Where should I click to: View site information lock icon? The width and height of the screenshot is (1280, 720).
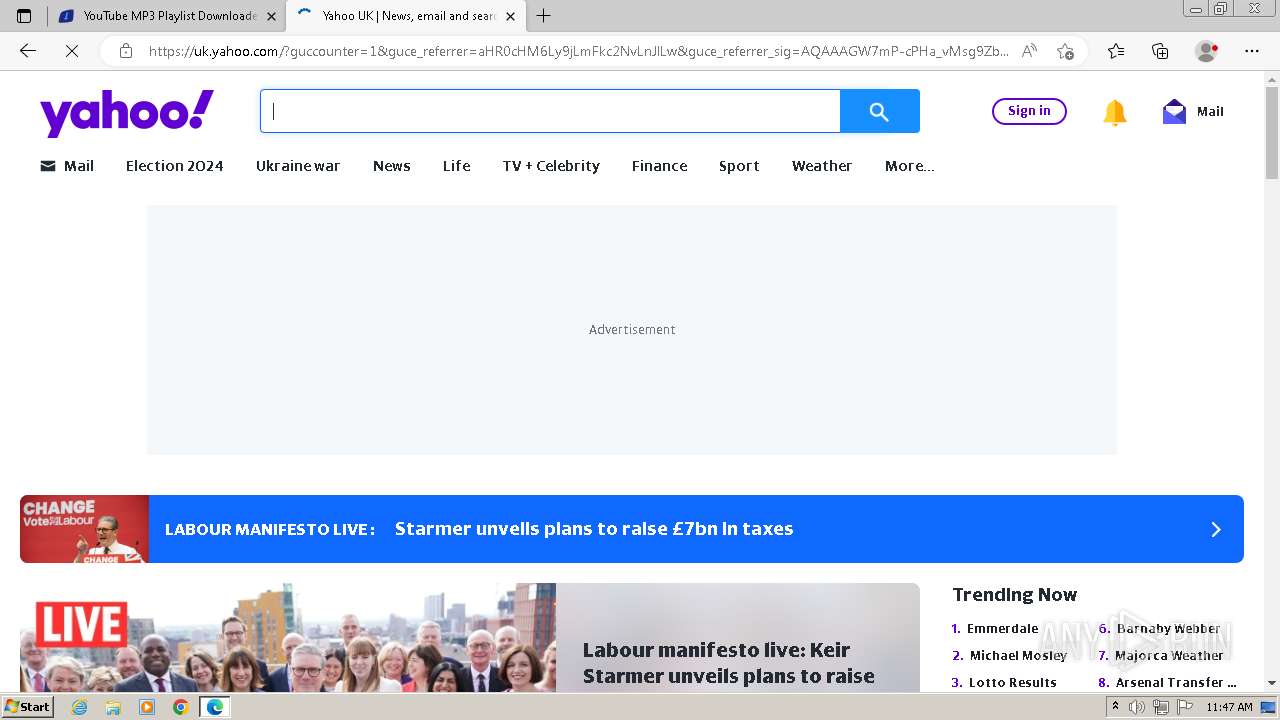coord(125,51)
